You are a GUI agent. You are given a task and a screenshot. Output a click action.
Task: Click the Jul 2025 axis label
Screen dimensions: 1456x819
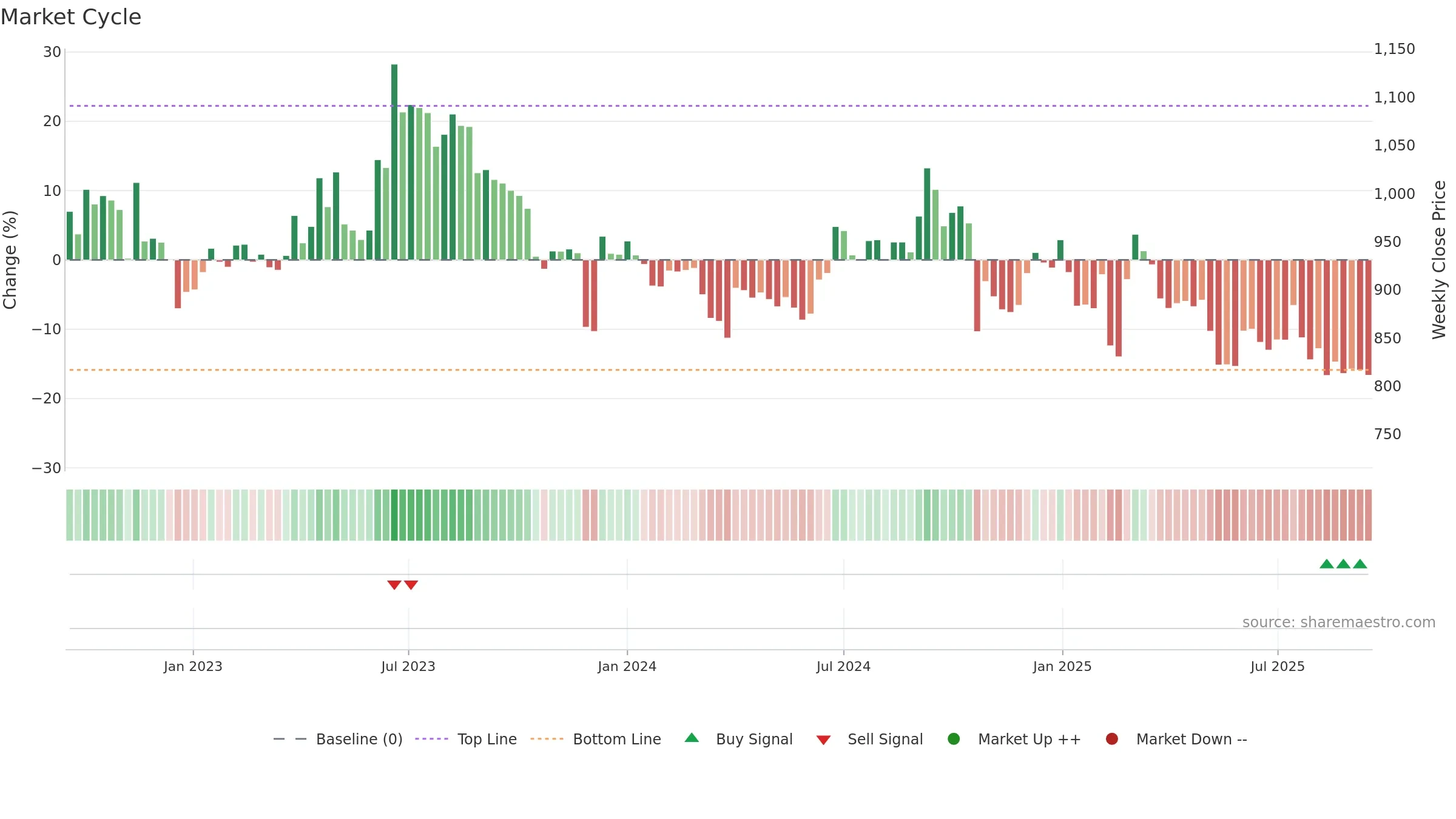click(x=1278, y=666)
